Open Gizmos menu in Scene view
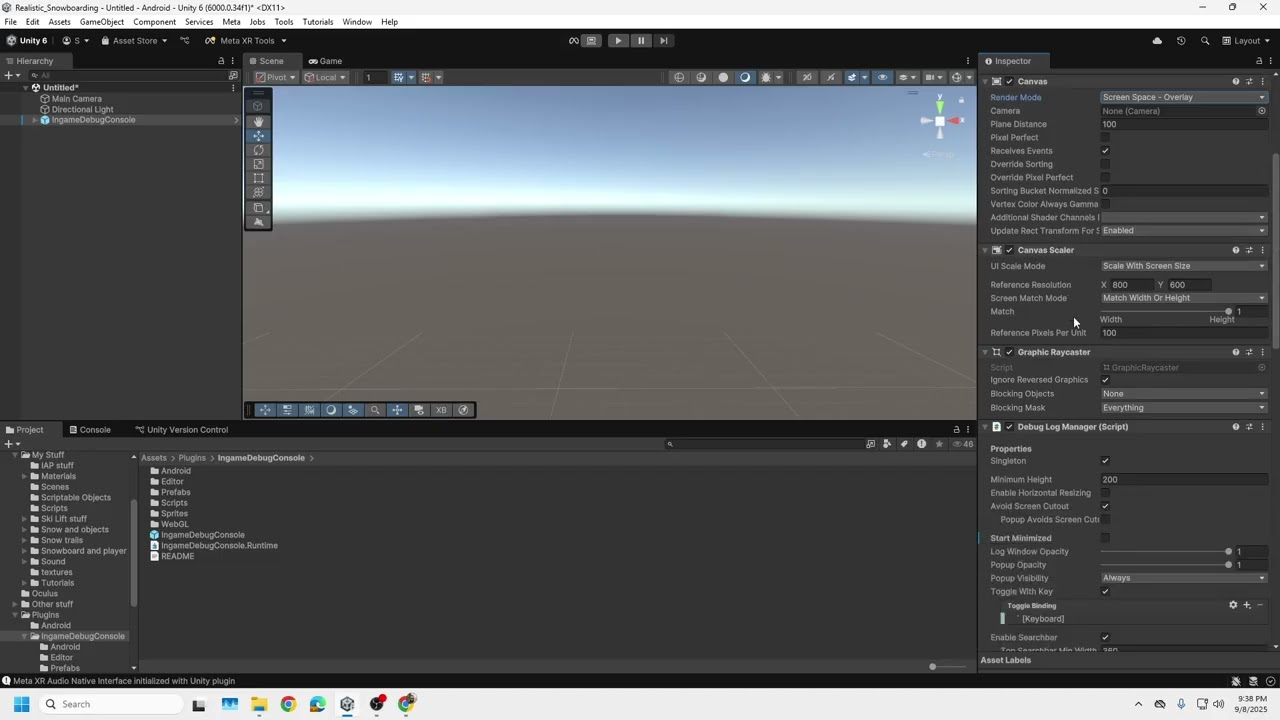 pos(959,77)
